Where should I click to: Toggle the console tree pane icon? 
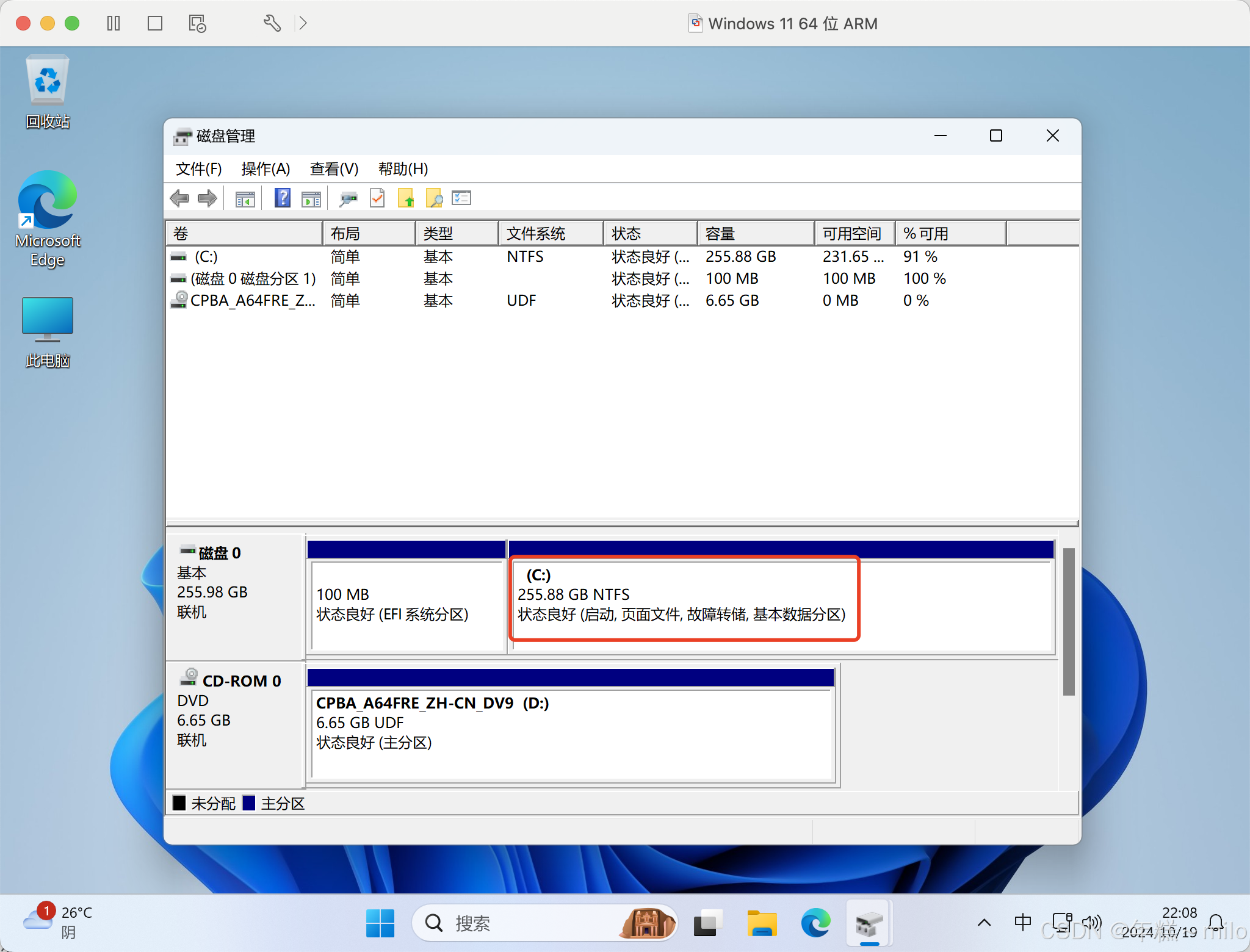[x=245, y=199]
